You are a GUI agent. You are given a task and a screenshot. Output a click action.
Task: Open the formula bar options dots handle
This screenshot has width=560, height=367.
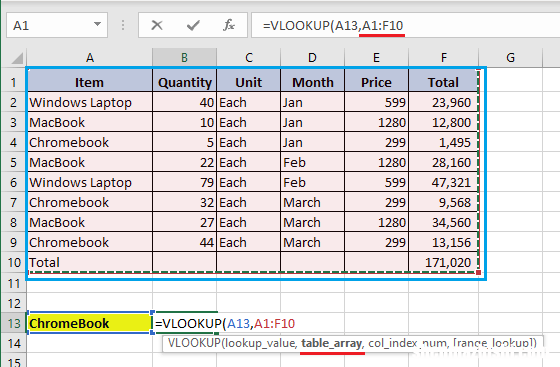pos(123,25)
